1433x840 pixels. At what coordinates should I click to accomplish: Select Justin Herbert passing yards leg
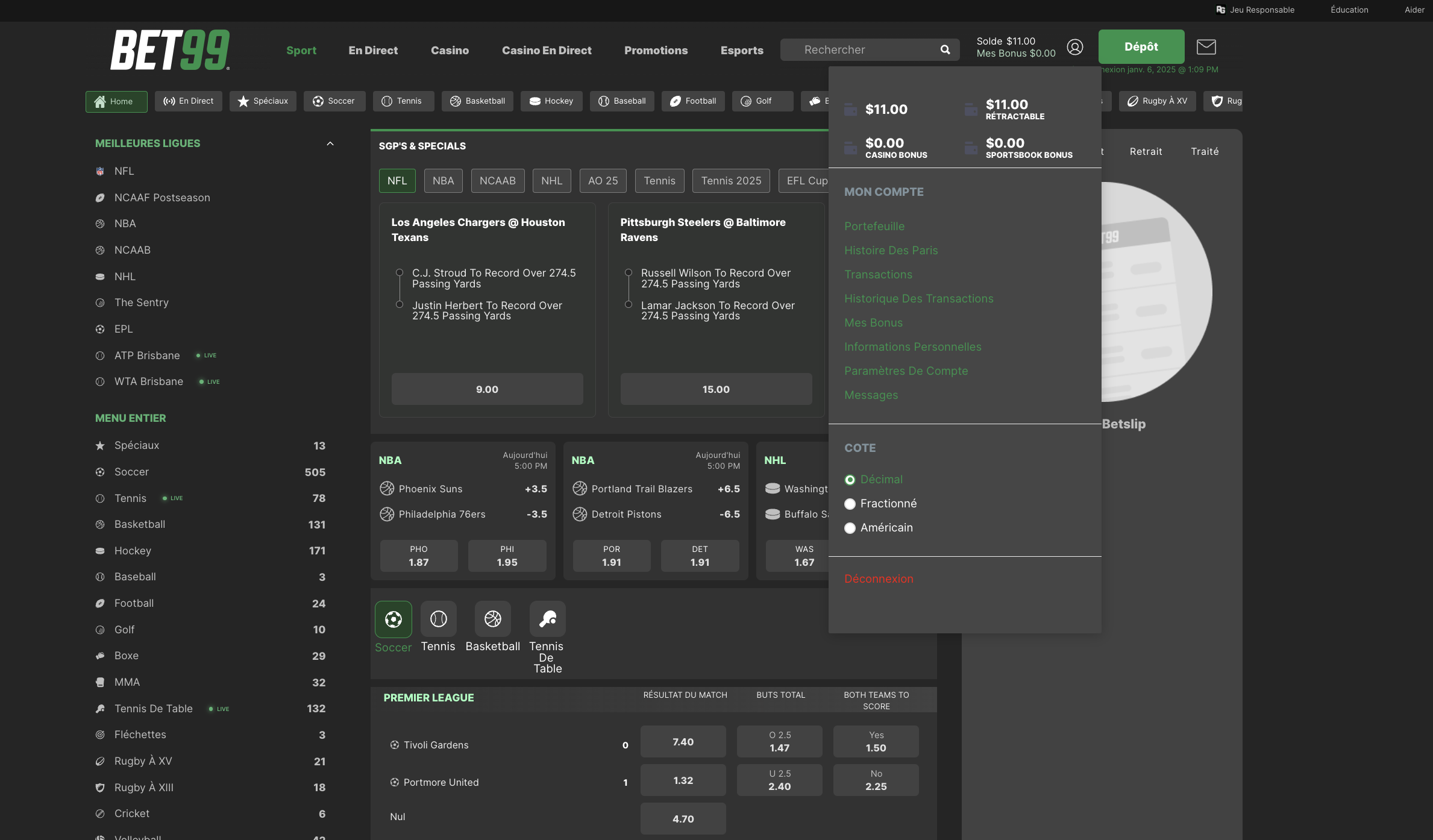[488, 310]
